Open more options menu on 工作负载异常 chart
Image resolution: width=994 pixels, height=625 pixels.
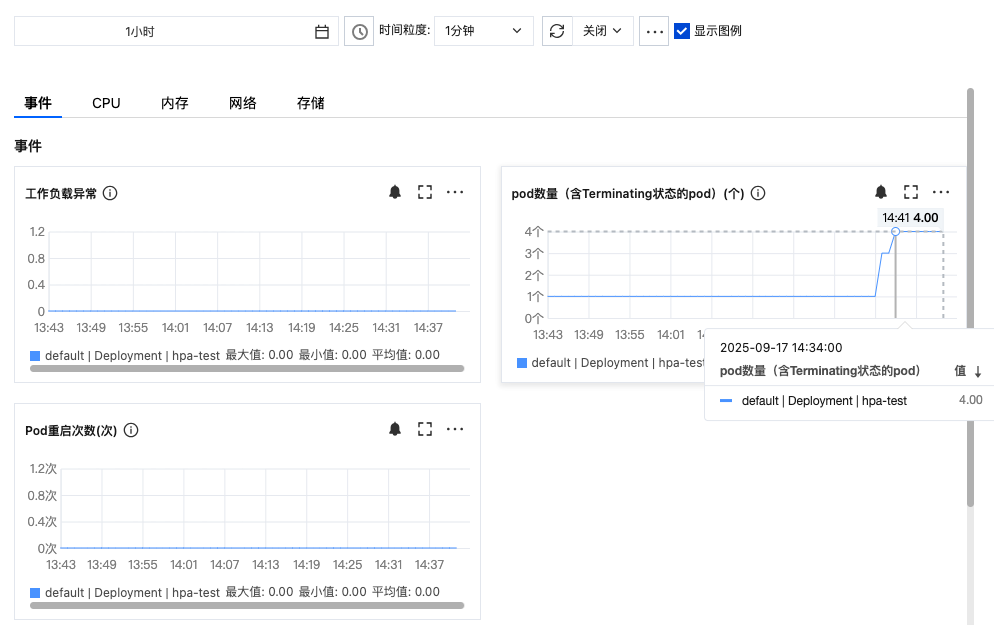[455, 192]
